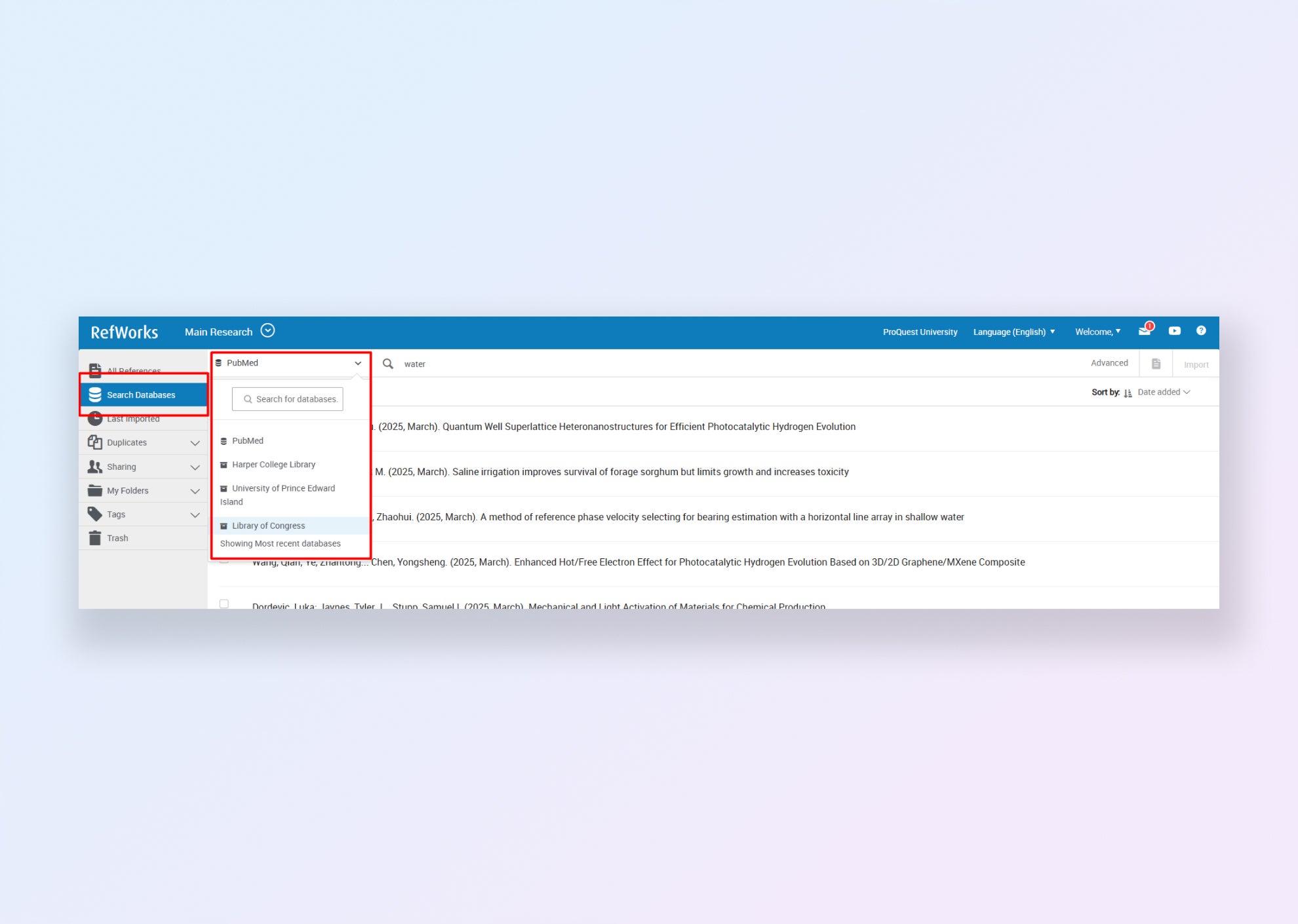
Task: Tick checkbox for Dordevic reference
Action: (224, 604)
